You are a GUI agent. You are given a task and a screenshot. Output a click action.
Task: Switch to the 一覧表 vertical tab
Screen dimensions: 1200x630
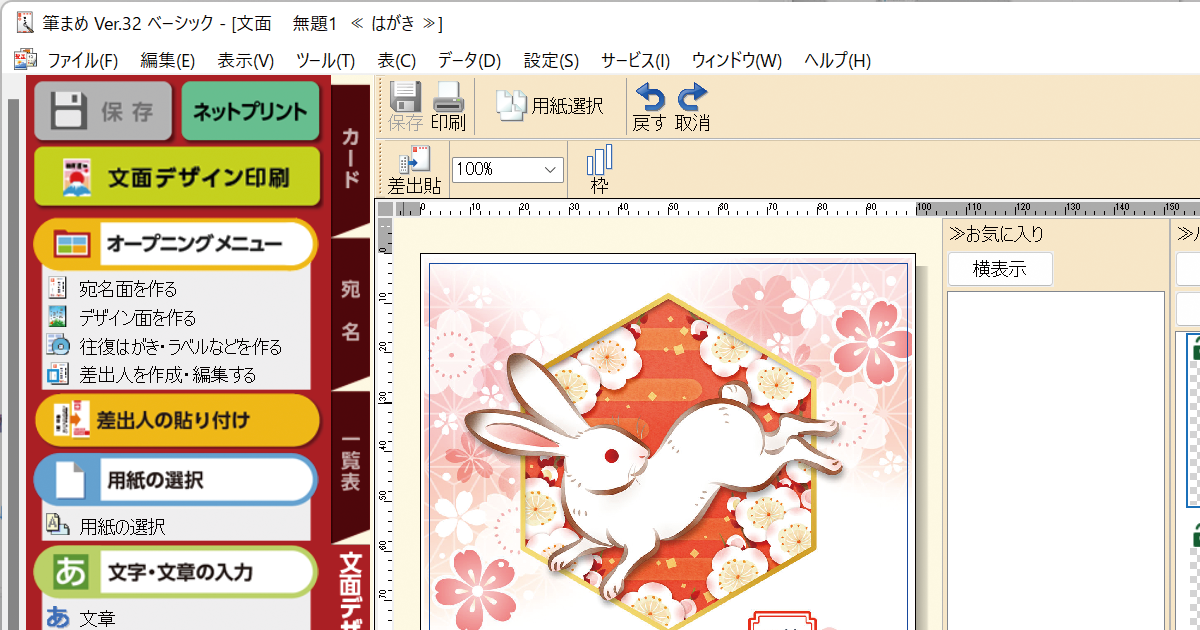[350, 465]
